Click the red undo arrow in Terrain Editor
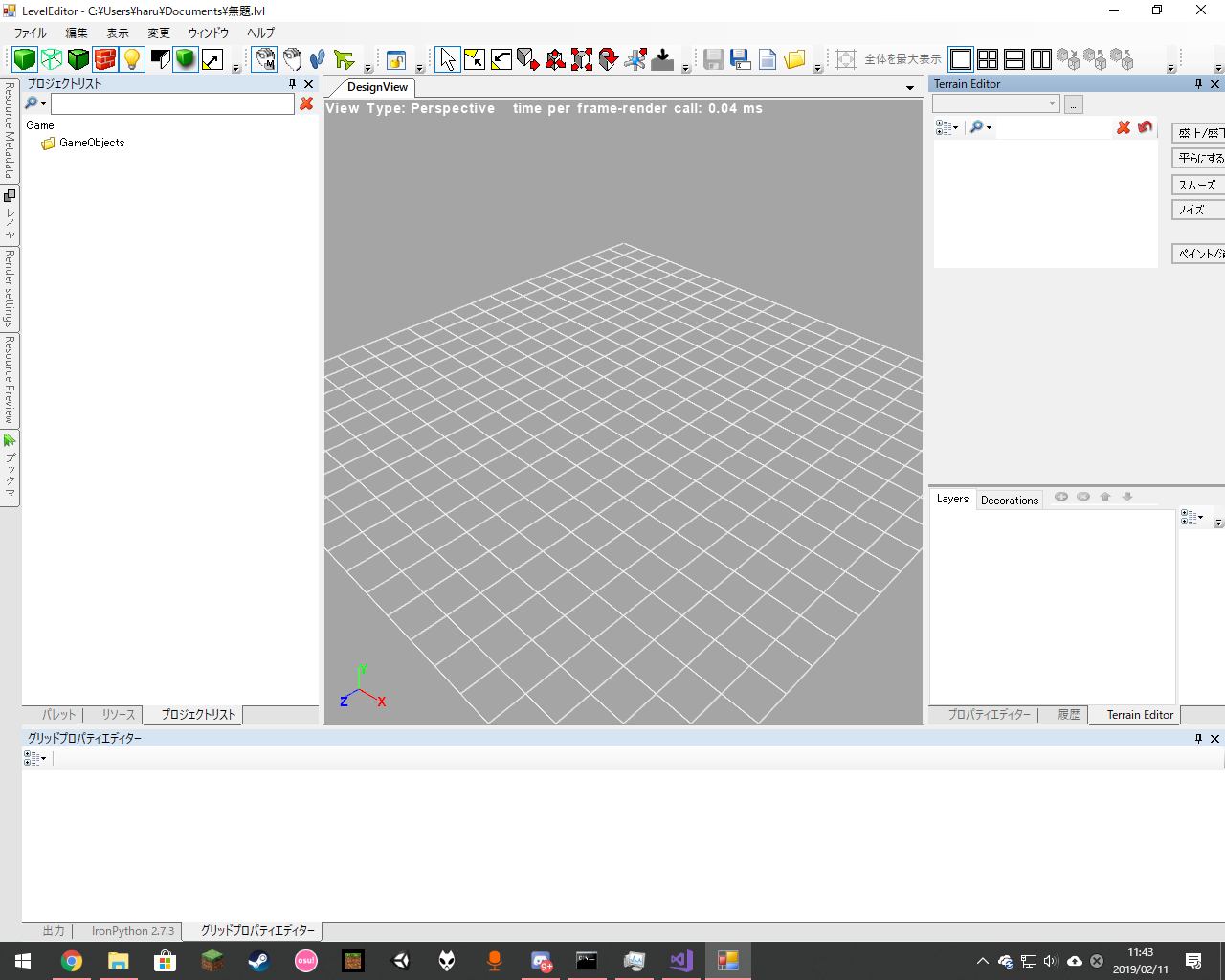 [1145, 127]
